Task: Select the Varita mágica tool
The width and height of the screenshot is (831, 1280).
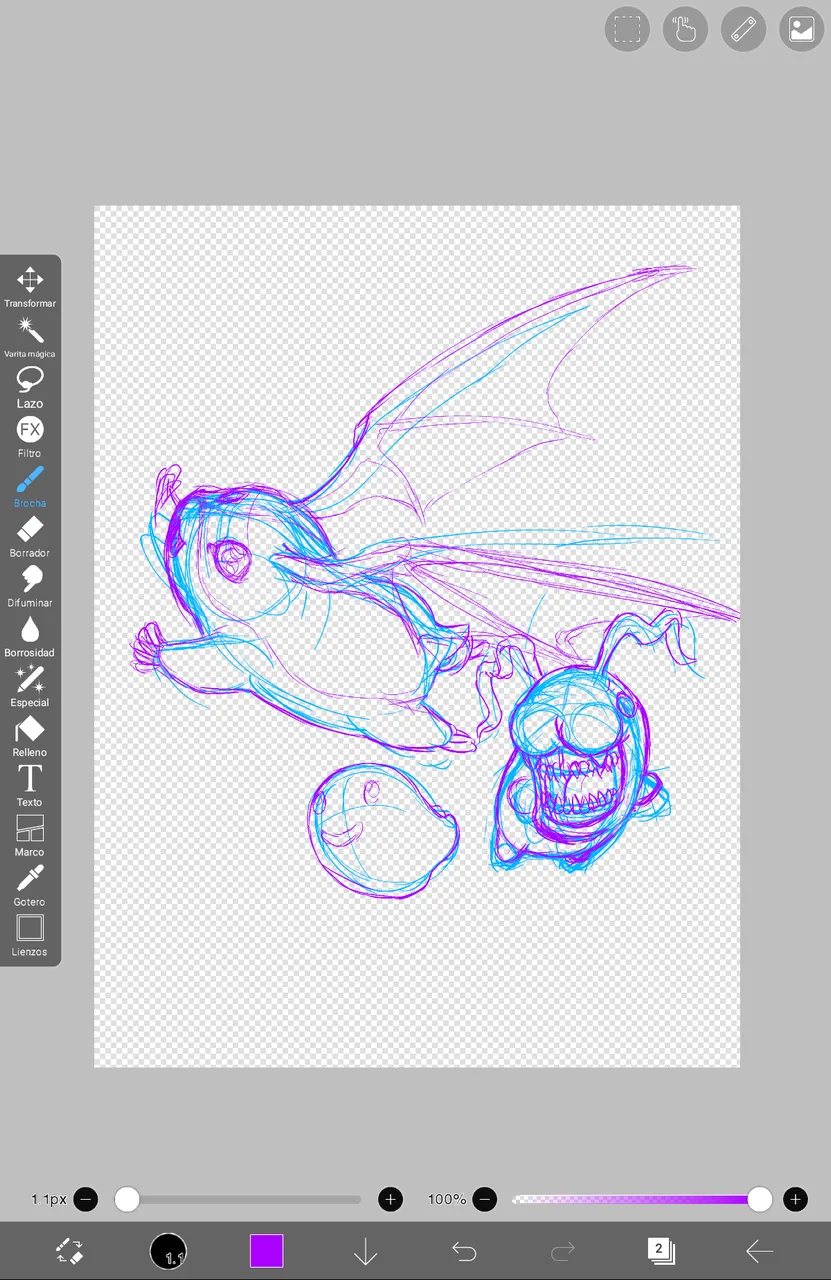Action: click(x=30, y=336)
